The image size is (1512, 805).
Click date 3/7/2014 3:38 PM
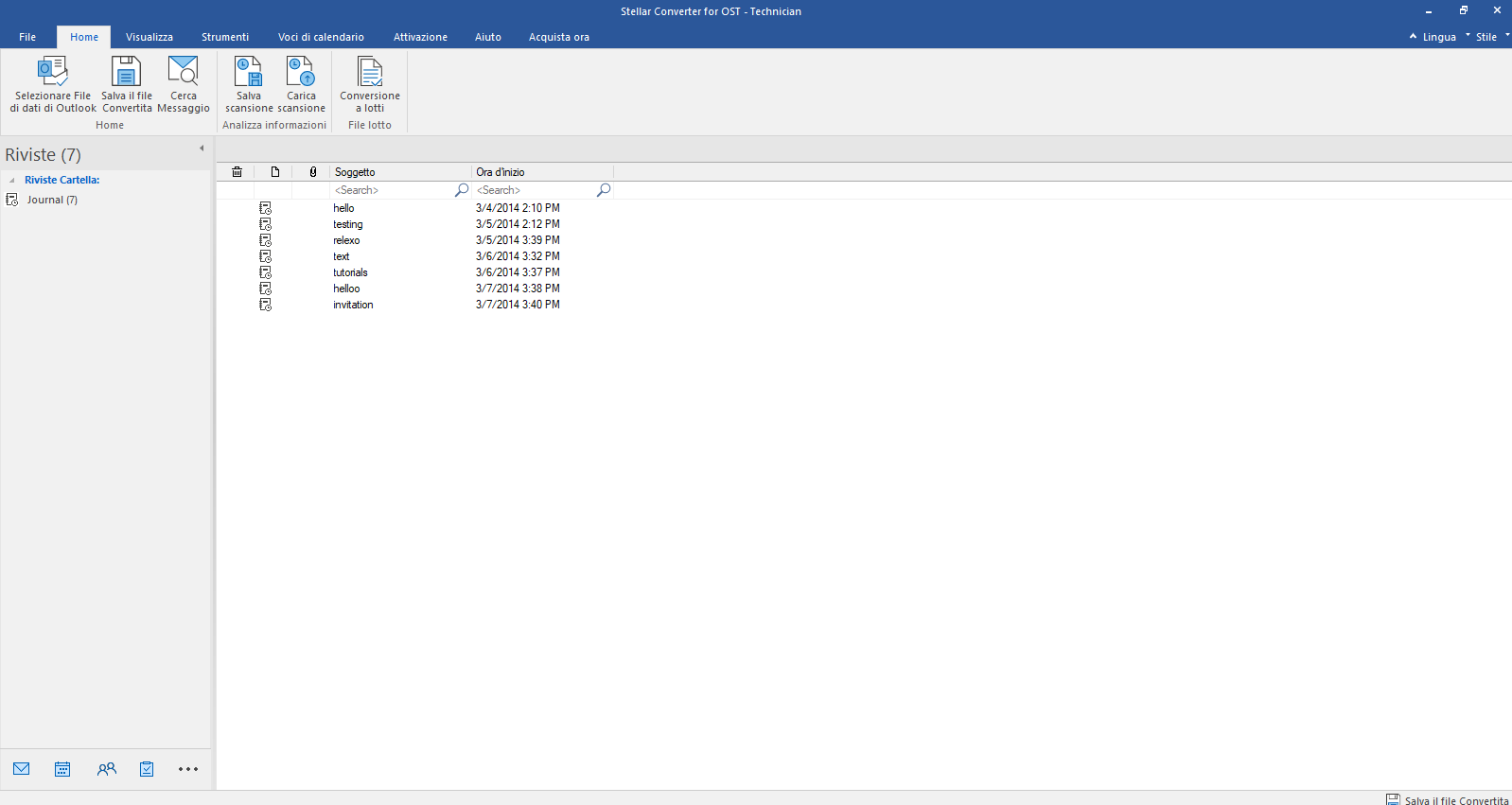518,289
